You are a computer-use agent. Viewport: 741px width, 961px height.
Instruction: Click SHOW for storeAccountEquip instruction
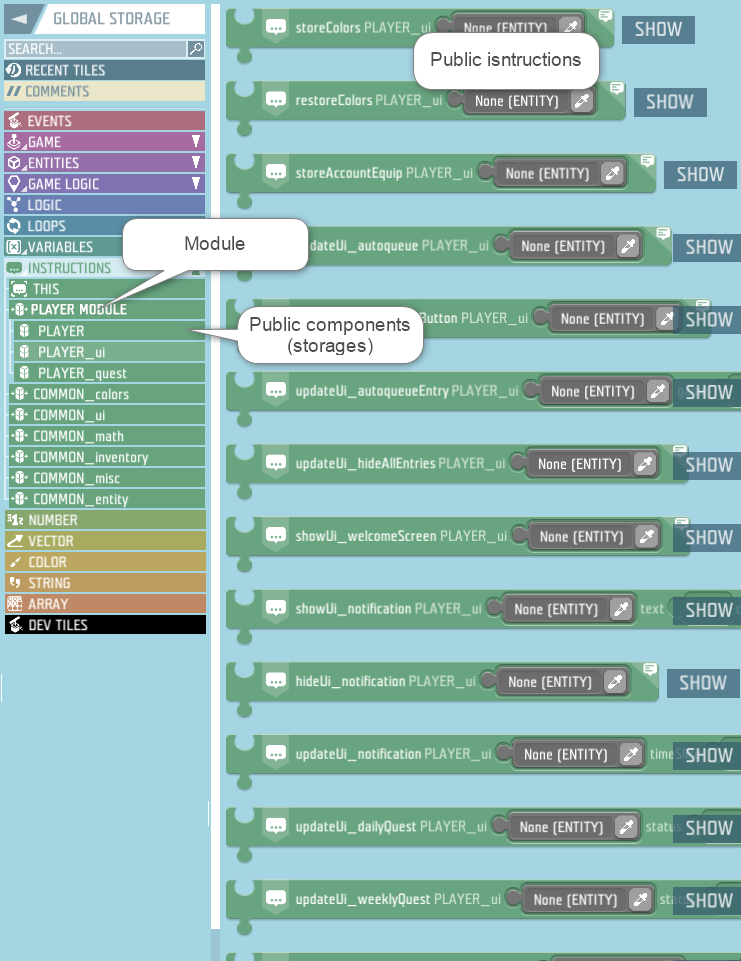(x=700, y=175)
